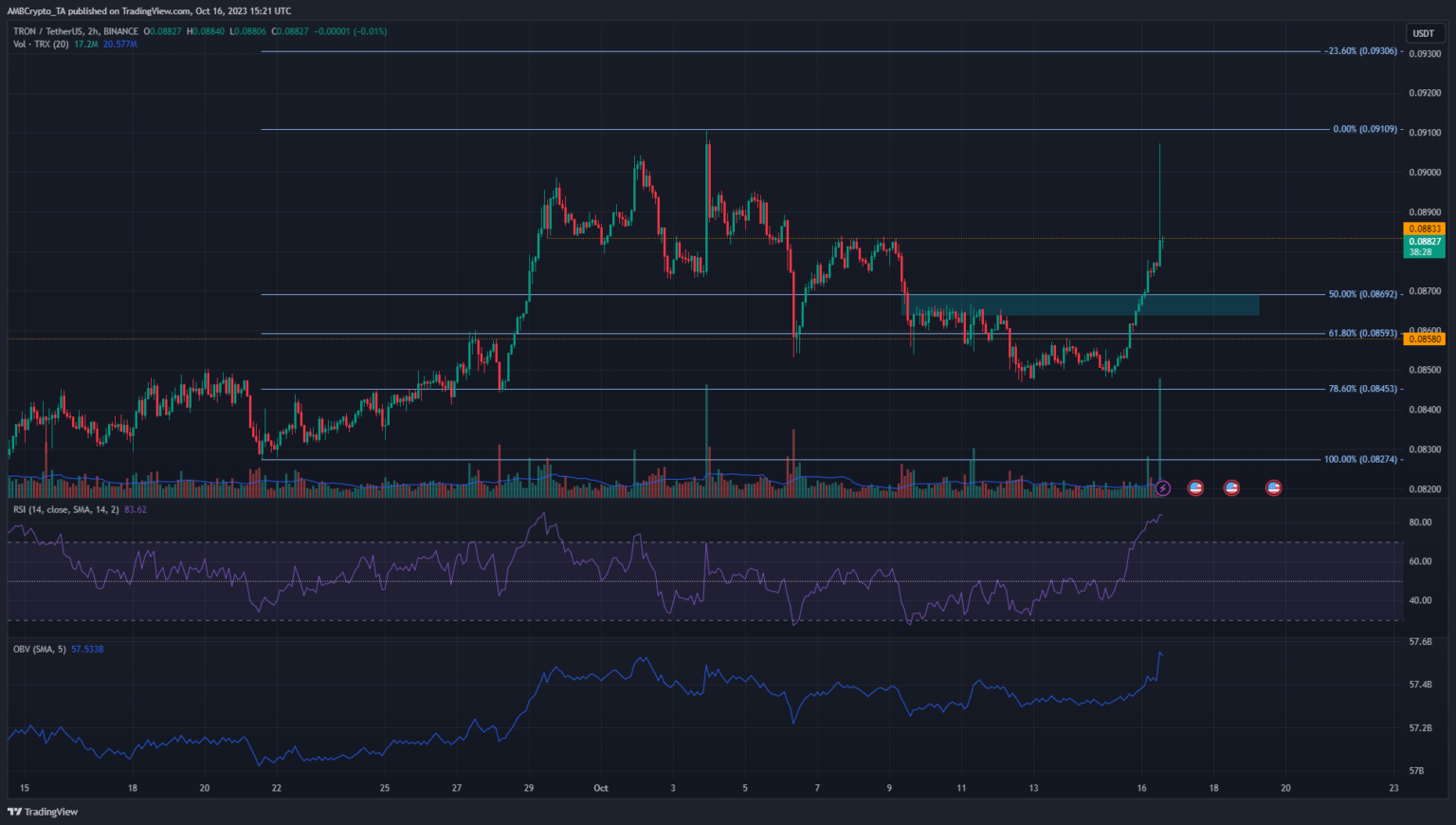Click the orange 0.08580 price label
The height and width of the screenshot is (825, 1456).
pyautogui.click(x=1424, y=339)
